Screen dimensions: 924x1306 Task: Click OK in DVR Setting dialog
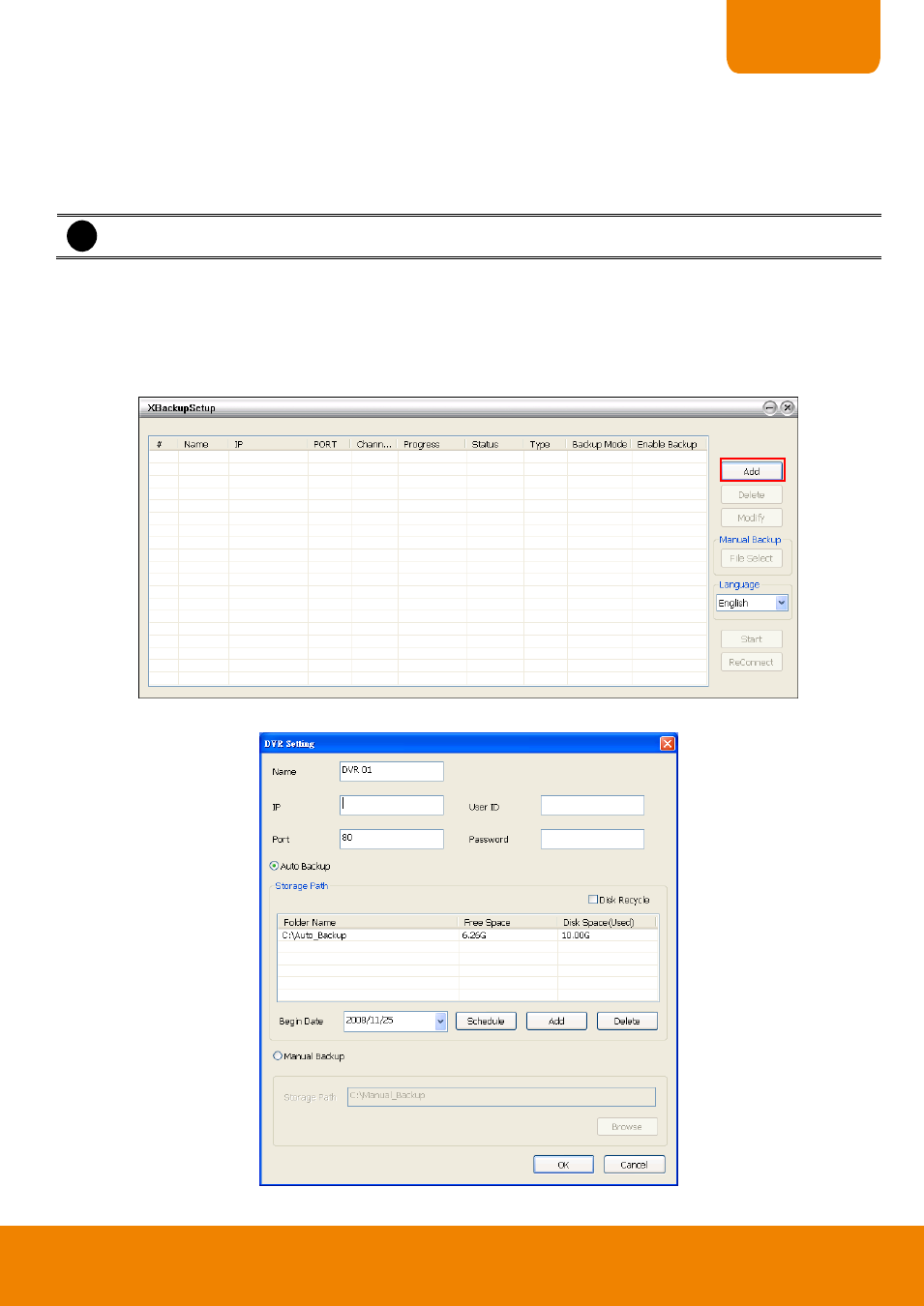coord(564,1164)
